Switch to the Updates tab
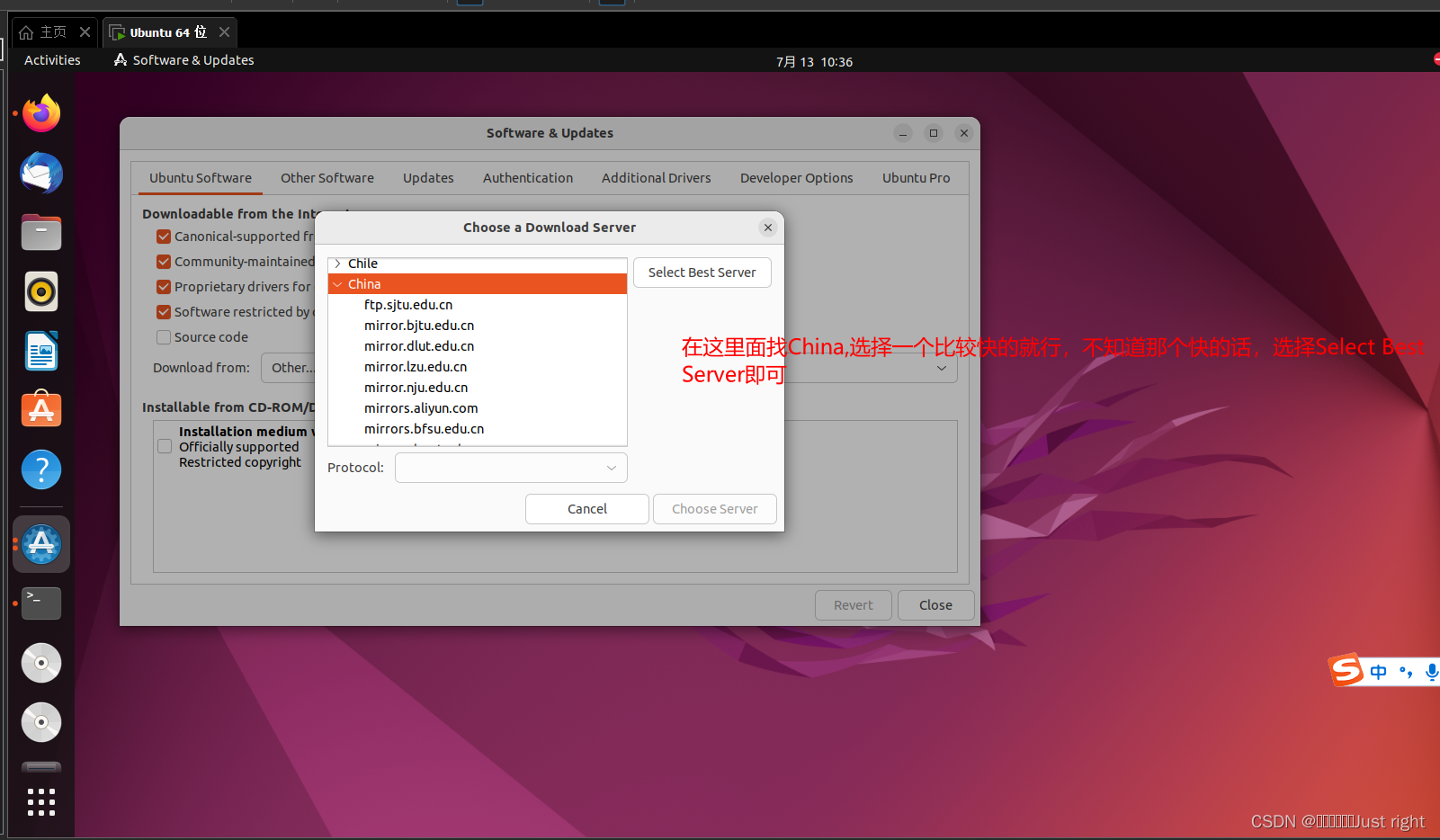The width and height of the screenshot is (1440, 840). point(427,177)
